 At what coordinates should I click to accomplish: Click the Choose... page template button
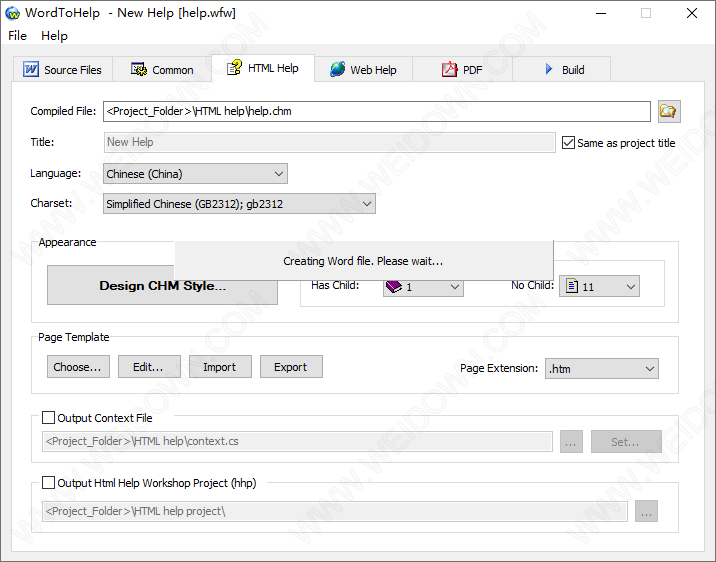[x=78, y=367]
